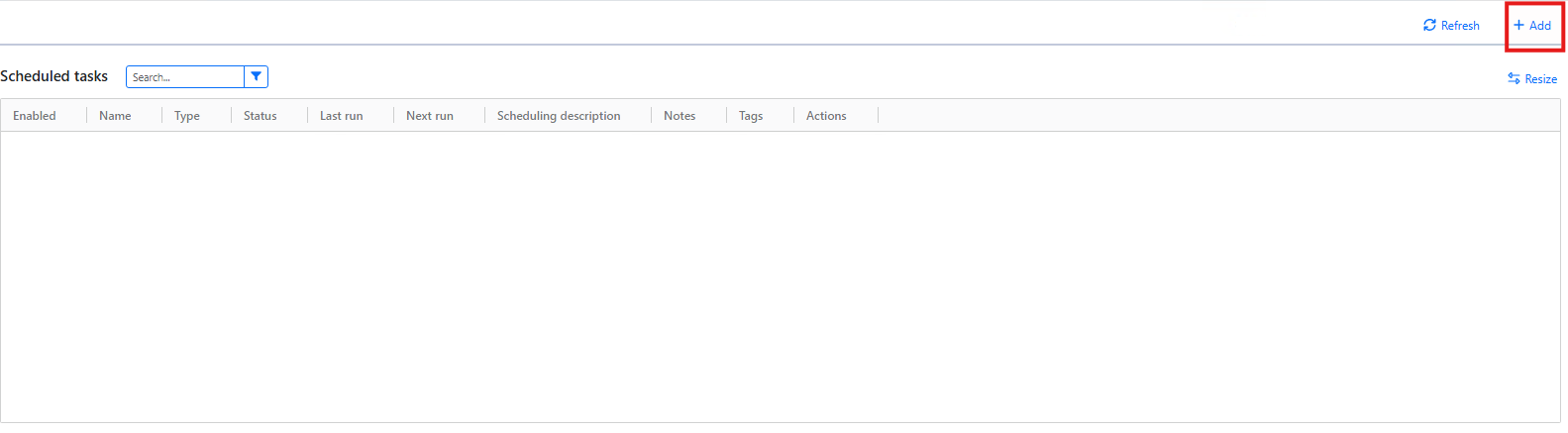Sort by the Name column header
1568x433 pixels.
[115, 116]
